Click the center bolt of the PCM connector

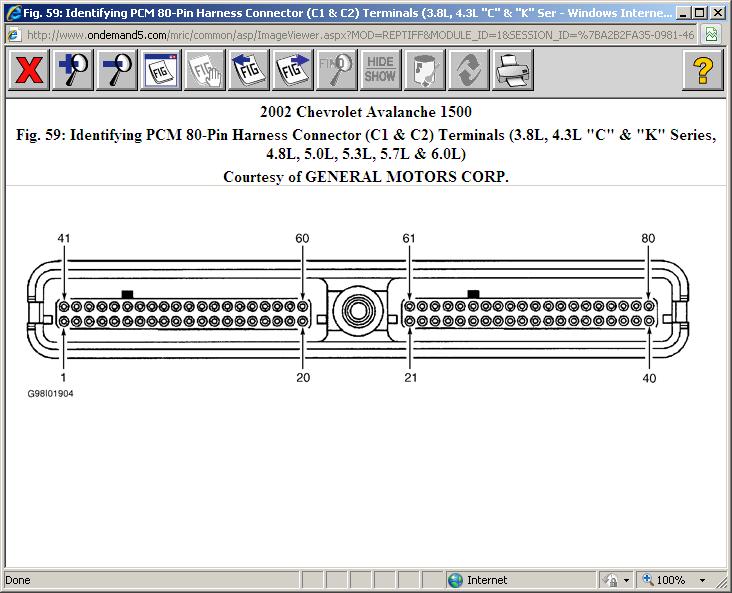tap(357, 311)
